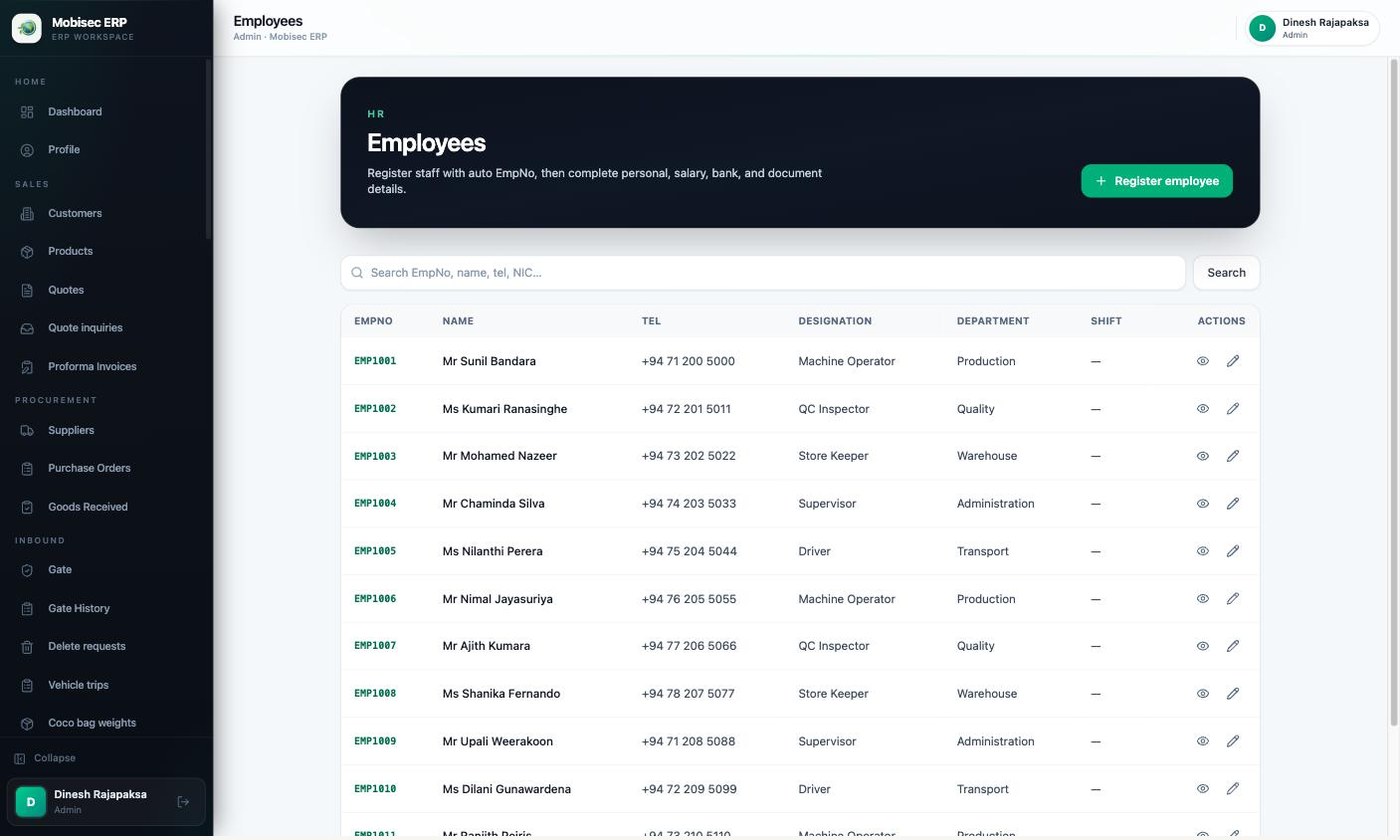View details for Ms Nilanthi Perera
1400x840 pixels.
tap(1203, 551)
